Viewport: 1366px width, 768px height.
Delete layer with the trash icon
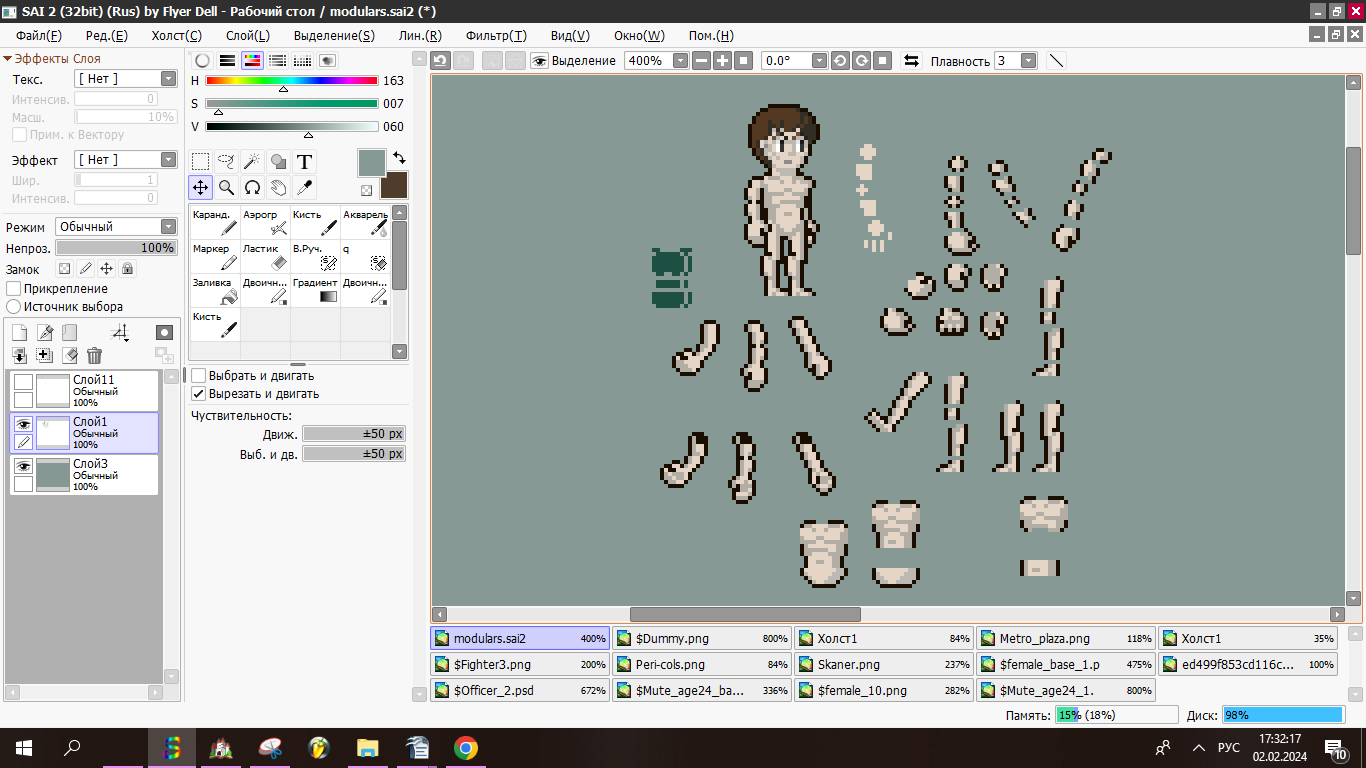coord(94,355)
